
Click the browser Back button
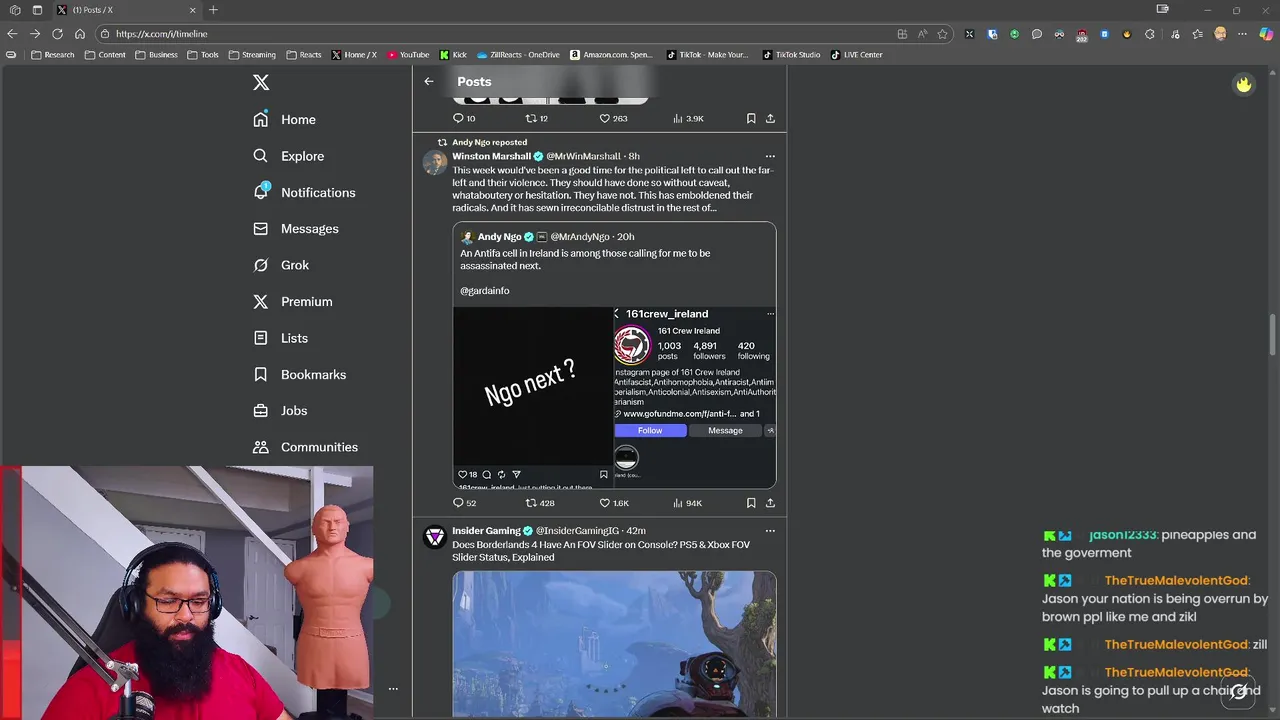[12, 34]
